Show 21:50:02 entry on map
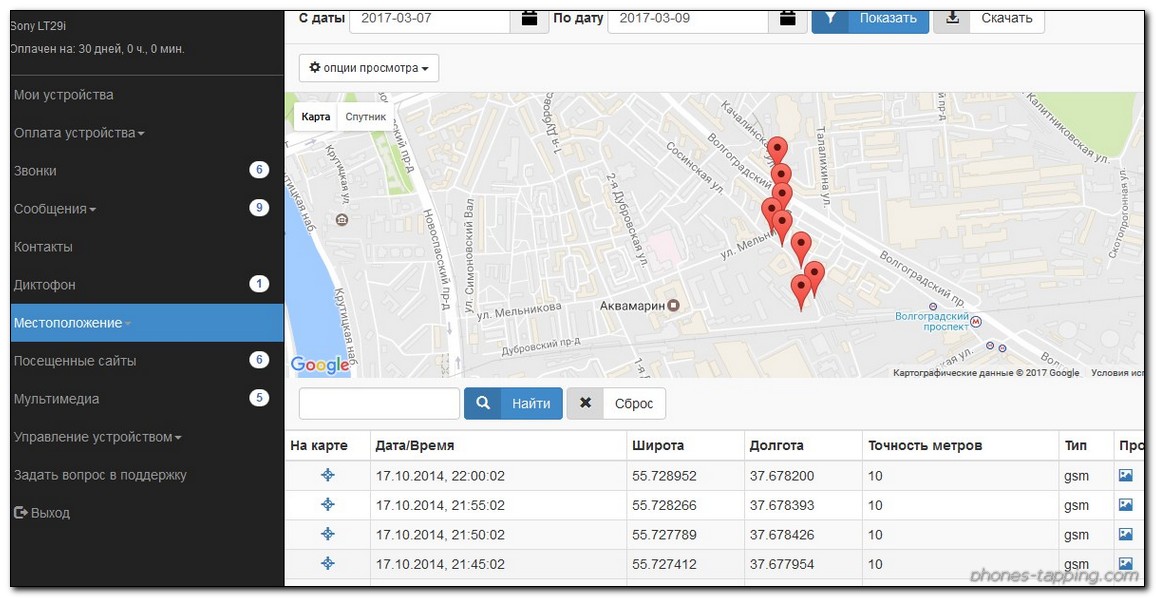 [328, 535]
